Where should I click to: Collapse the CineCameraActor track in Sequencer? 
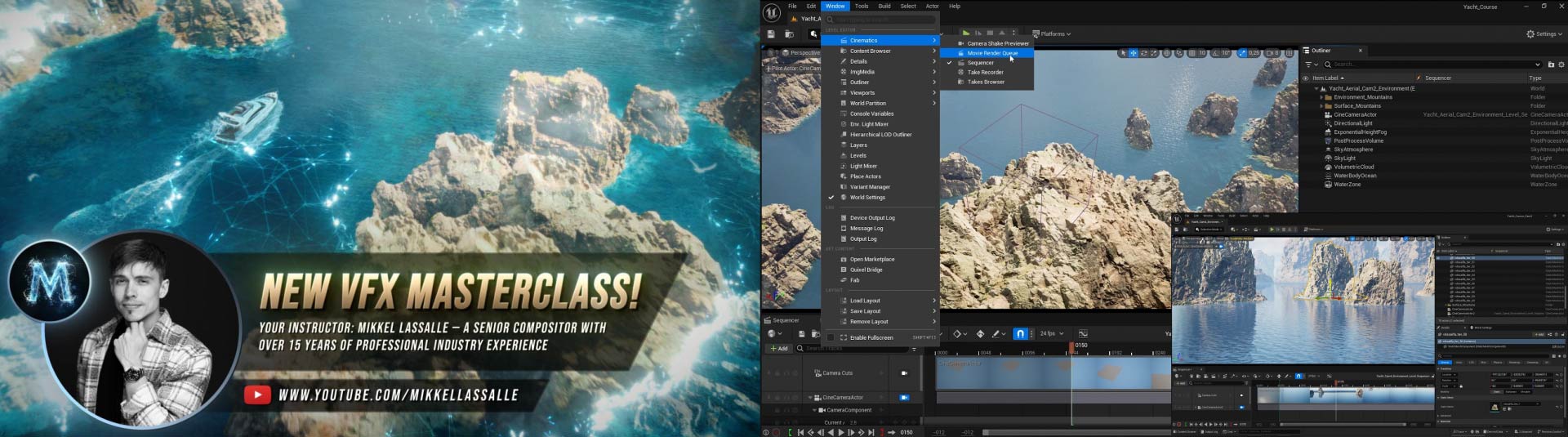[810, 398]
